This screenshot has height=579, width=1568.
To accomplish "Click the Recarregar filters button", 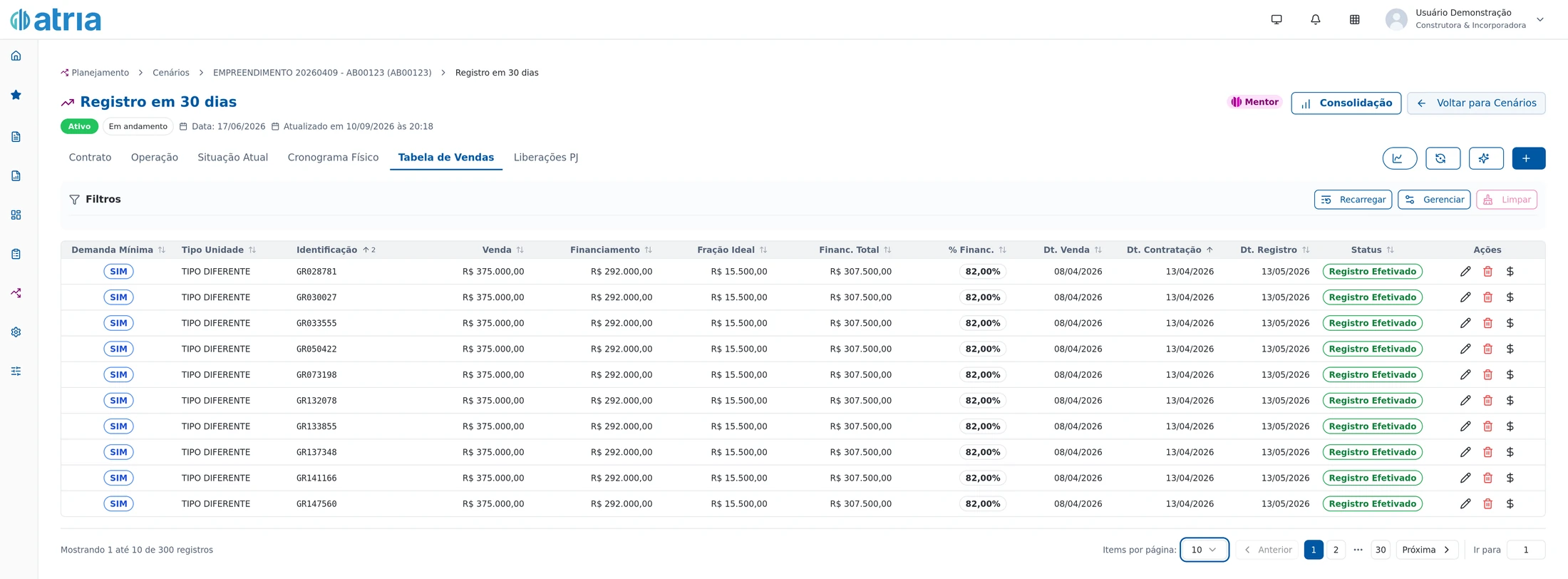I will tap(1353, 200).
